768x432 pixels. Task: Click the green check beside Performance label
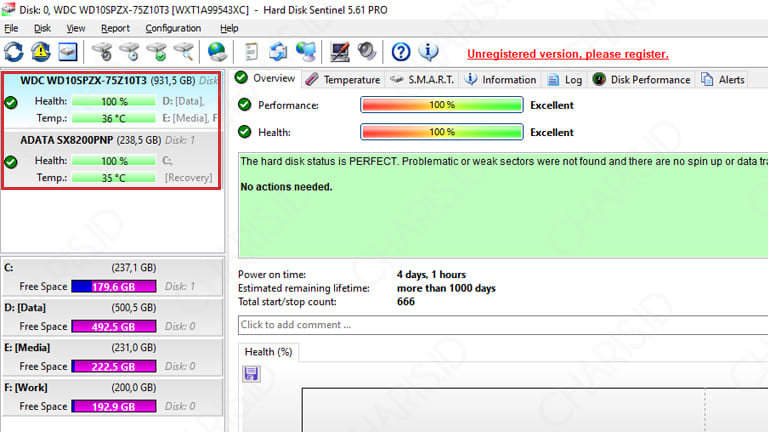pyautogui.click(x=244, y=105)
